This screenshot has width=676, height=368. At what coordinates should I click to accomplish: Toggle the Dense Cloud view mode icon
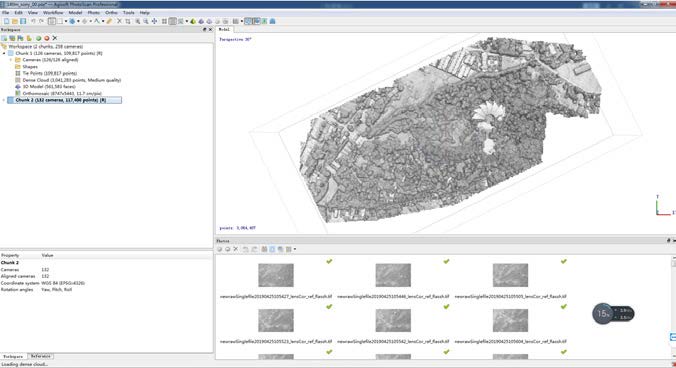tap(172, 21)
